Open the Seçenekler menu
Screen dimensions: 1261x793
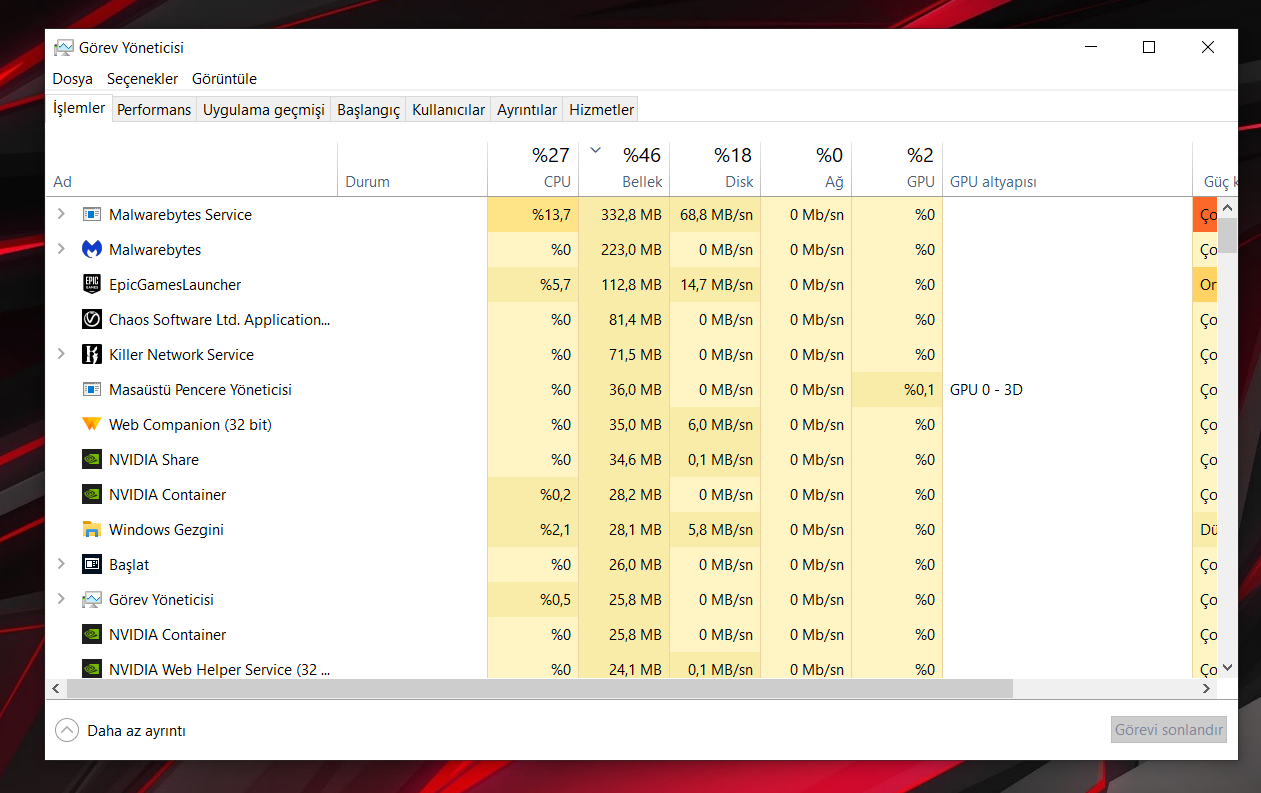142,79
